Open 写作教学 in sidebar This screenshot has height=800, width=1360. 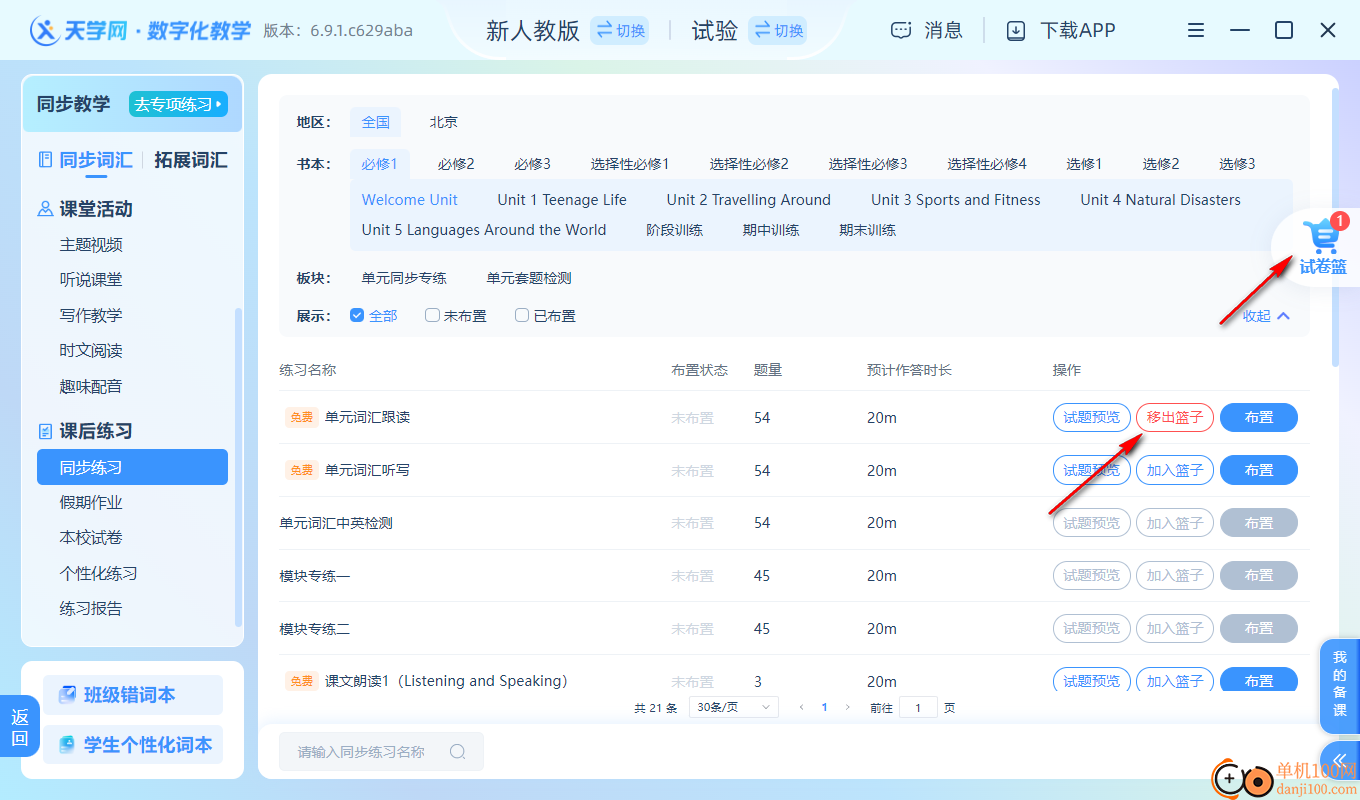click(91, 315)
